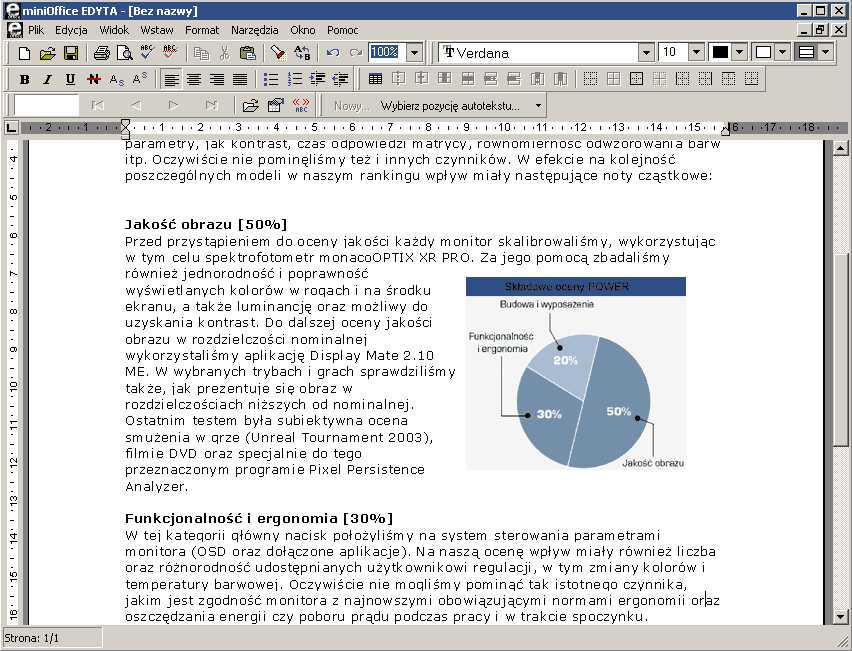
Task: Open the Pomoc menu
Action: point(342,30)
